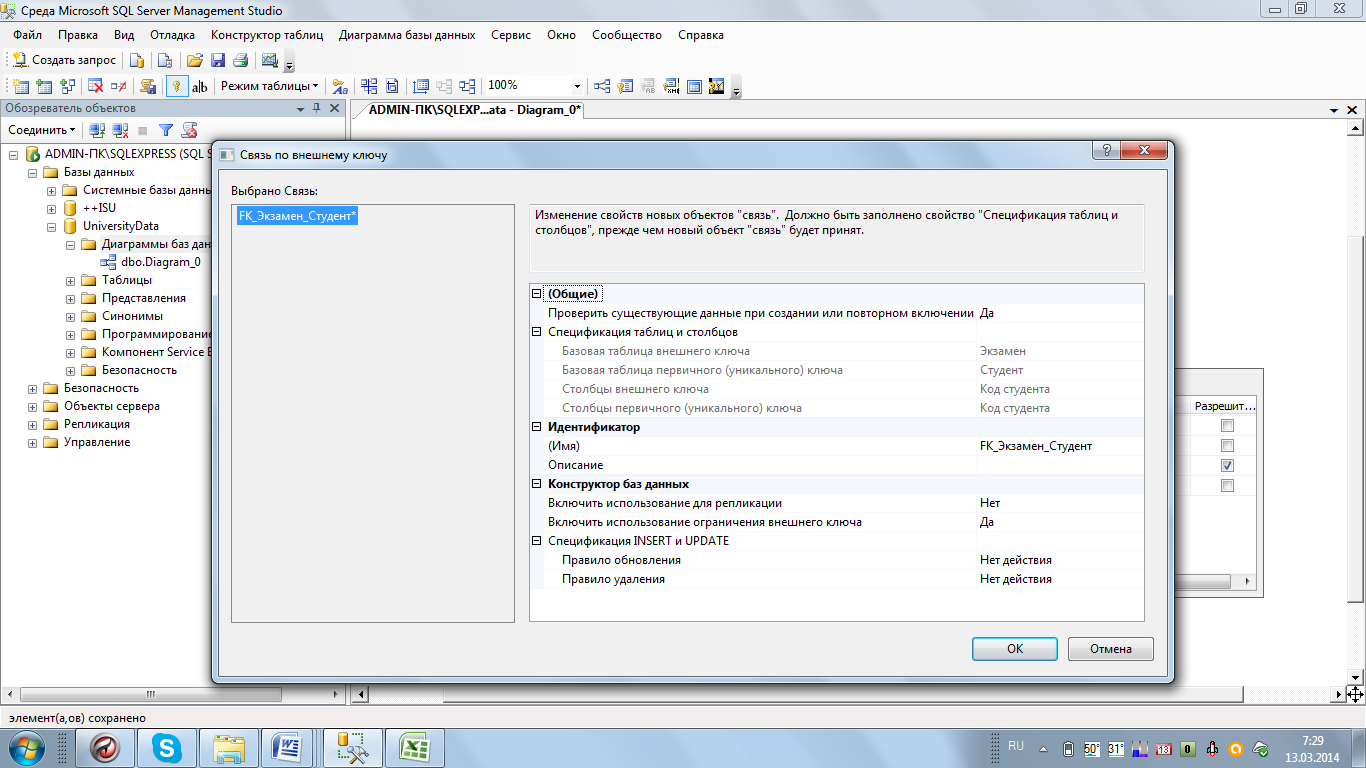This screenshot has height=768, width=1366.
Task: Open the Сервис menu
Action: pos(511,35)
